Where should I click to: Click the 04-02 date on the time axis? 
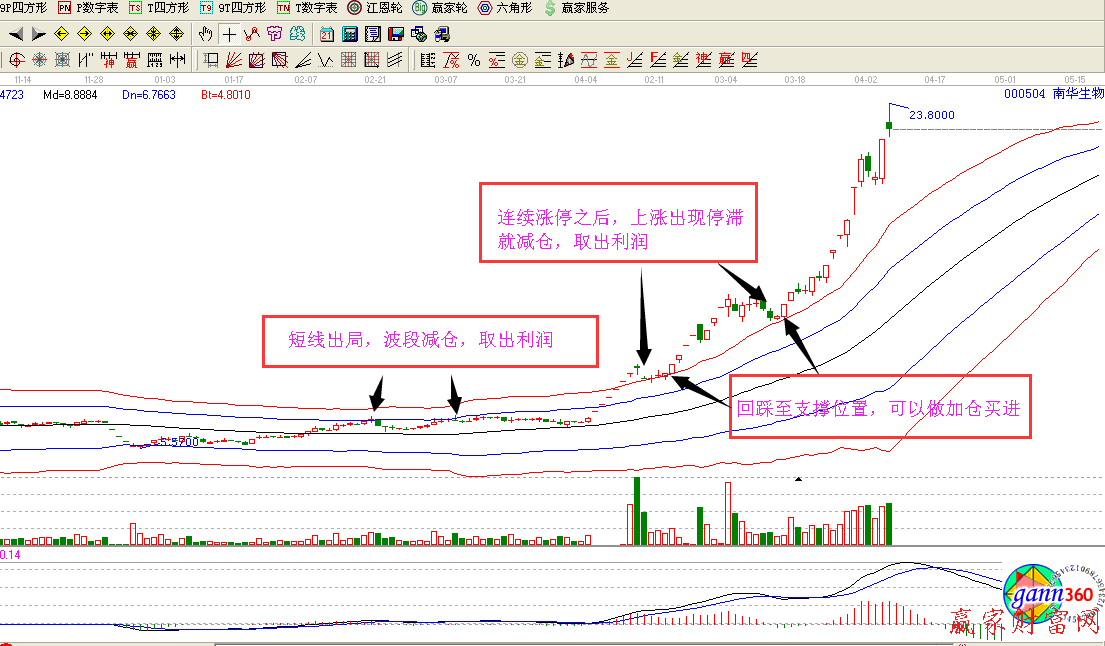tap(866, 80)
